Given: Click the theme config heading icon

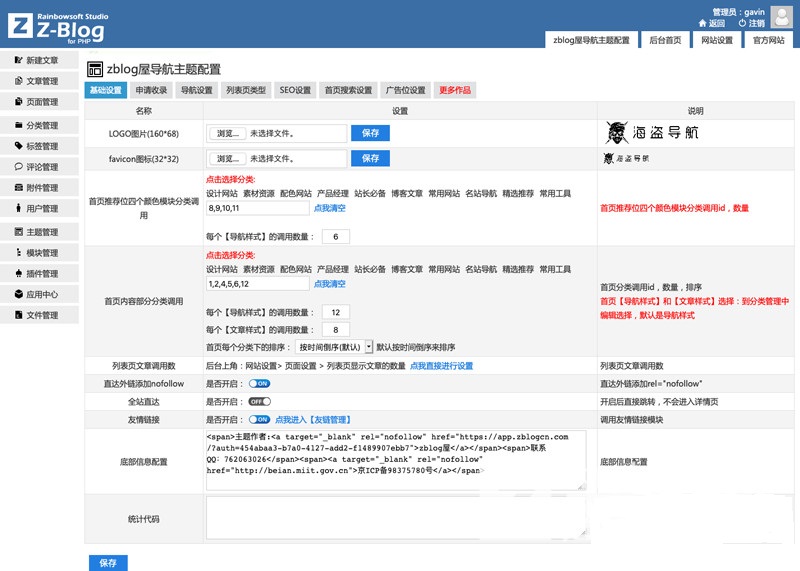Looking at the screenshot, I should click(95, 69).
